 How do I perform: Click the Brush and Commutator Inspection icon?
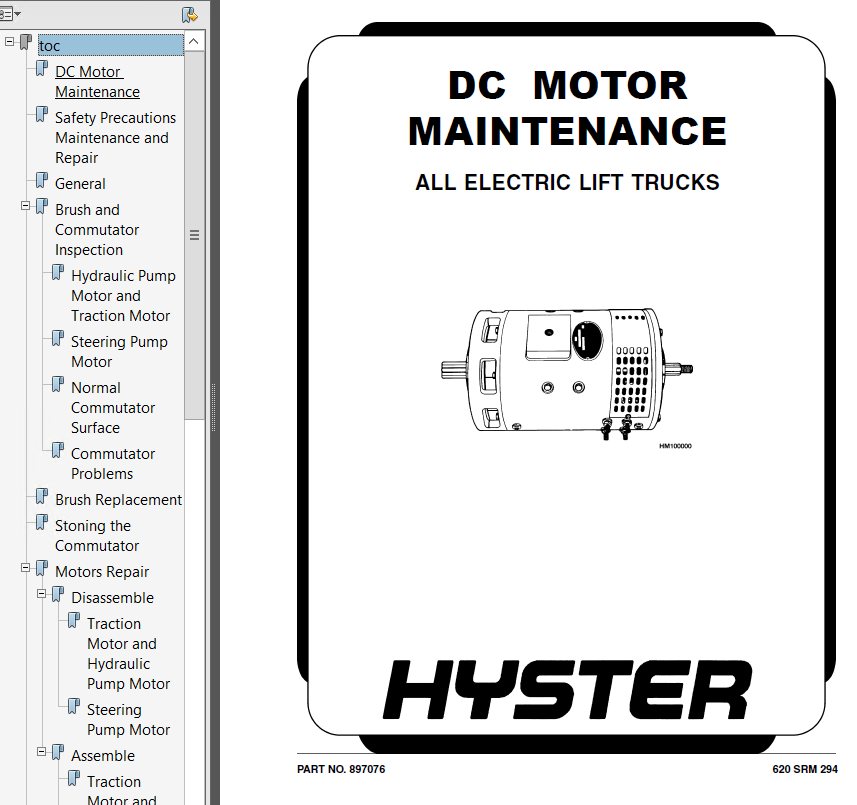42,207
